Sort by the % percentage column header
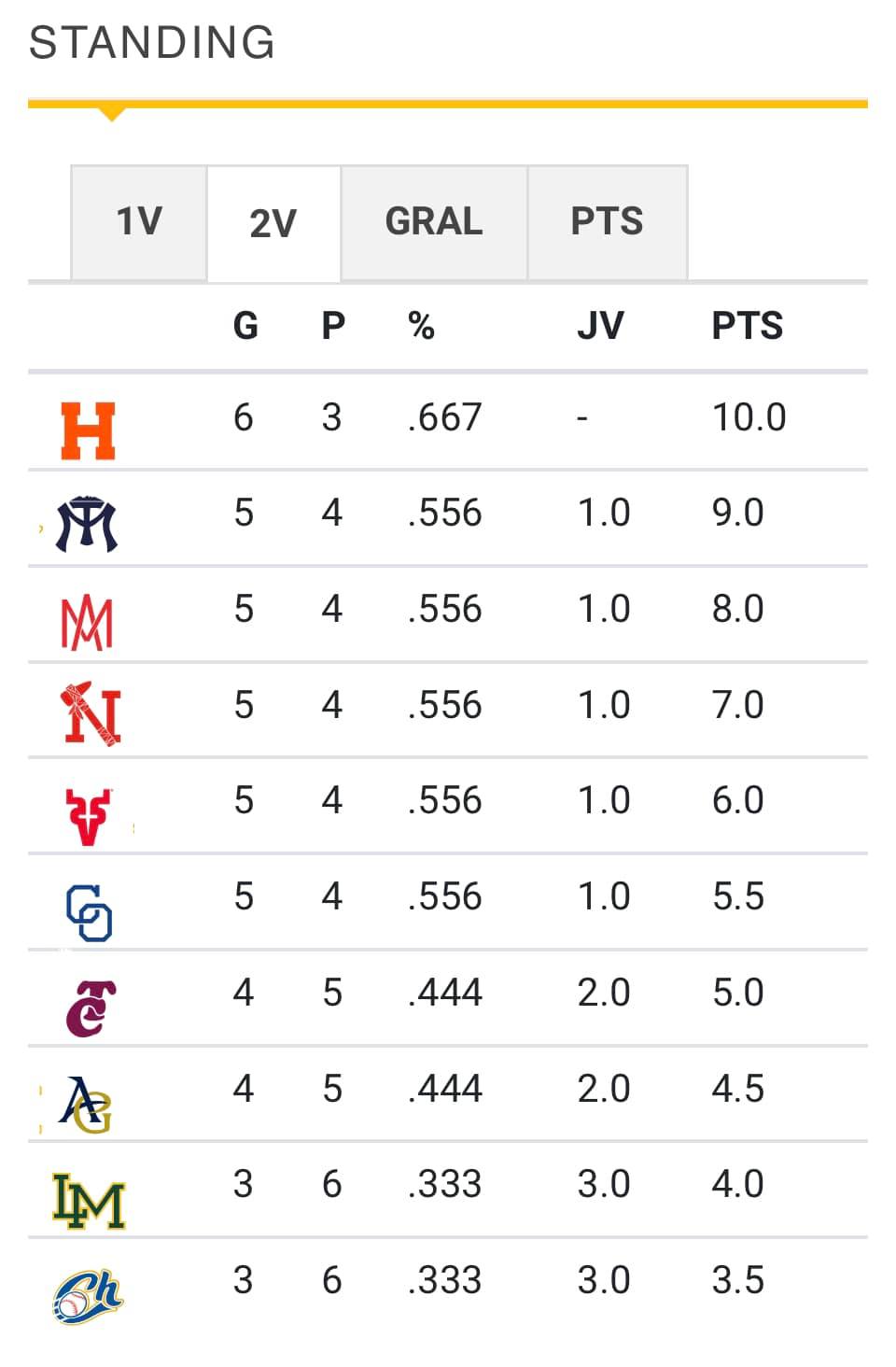 422,326
